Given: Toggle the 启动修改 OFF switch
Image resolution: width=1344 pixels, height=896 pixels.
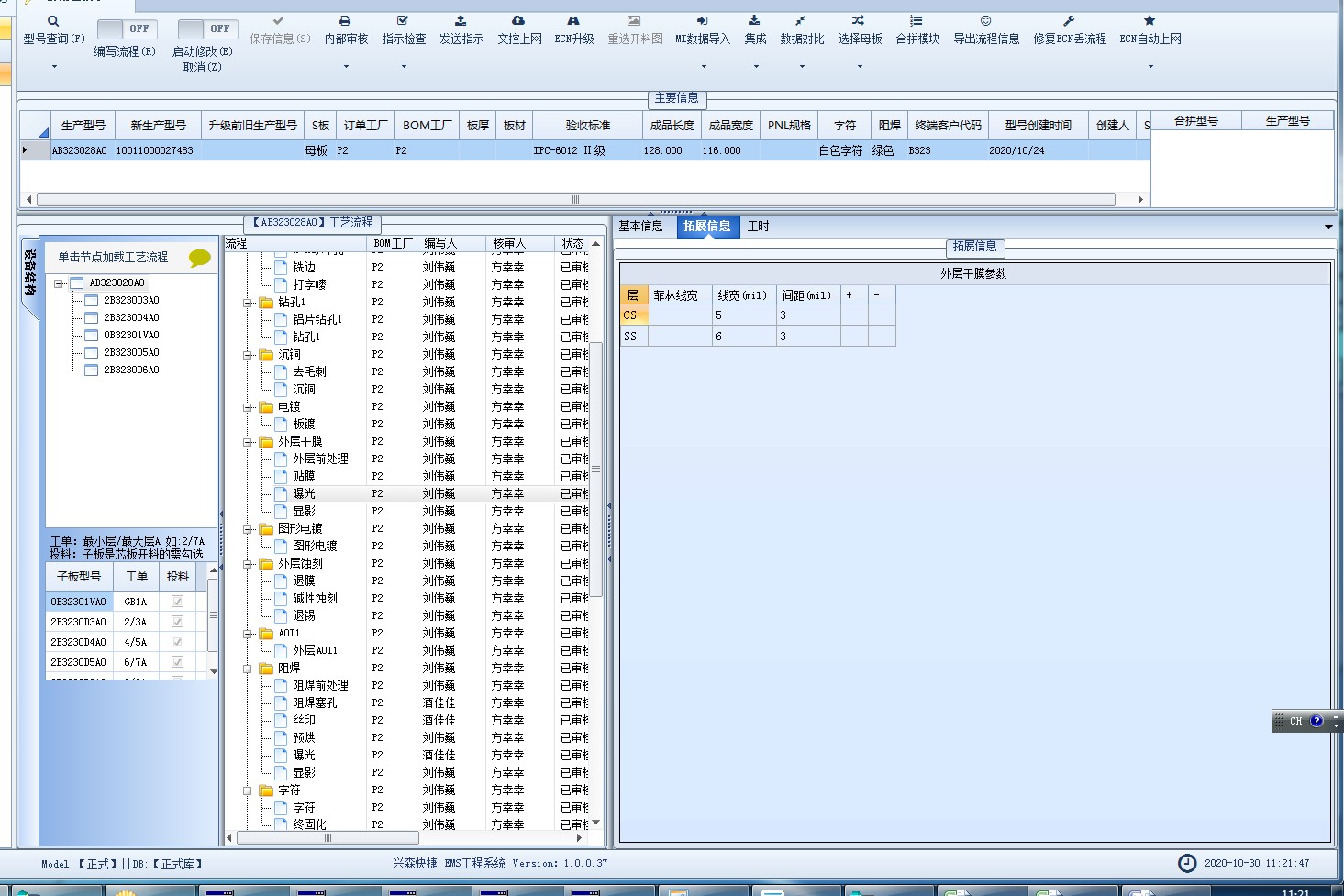Looking at the screenshot, I should pyautogui.click(x=207, y=29).
